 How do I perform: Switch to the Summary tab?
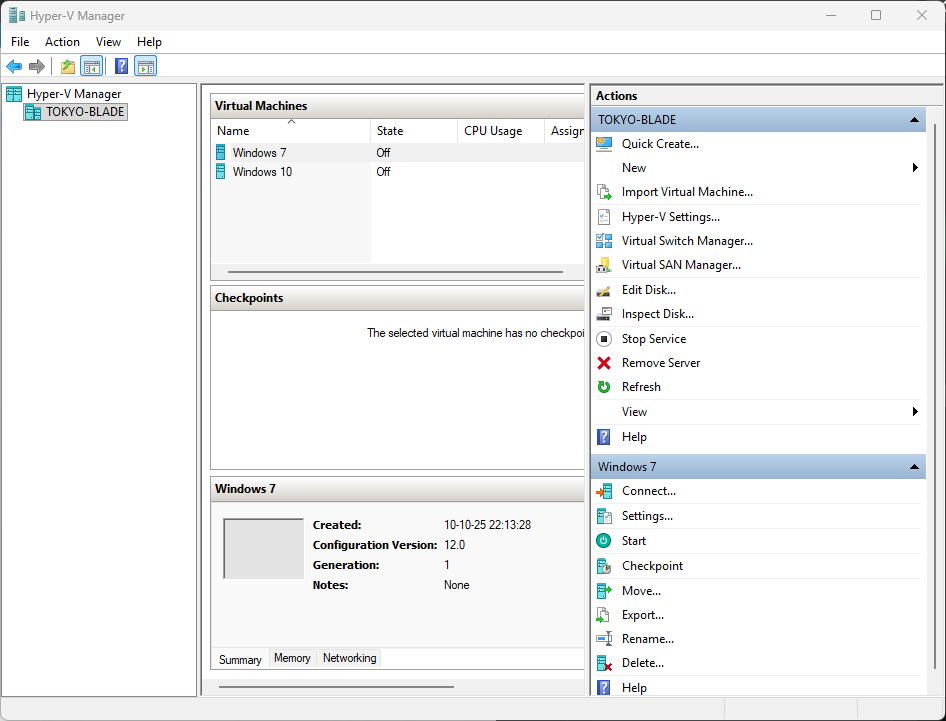pyautogui.click(x=240, y=659)
